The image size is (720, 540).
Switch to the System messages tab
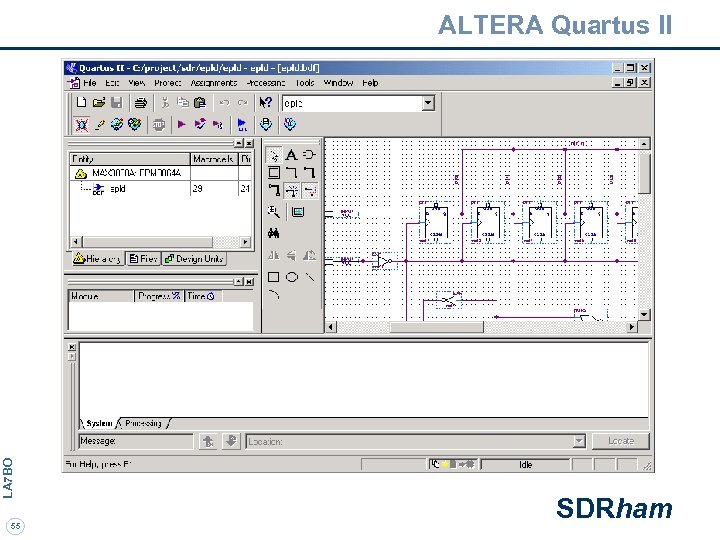tap(99, 423)
